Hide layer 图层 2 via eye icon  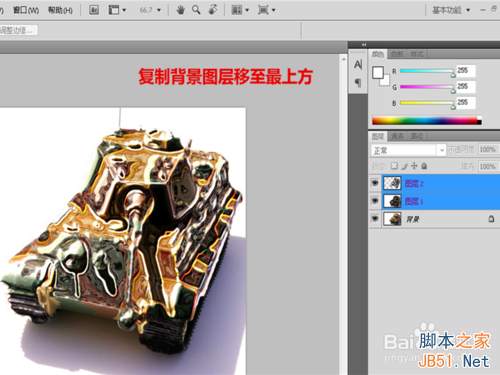[x=375, y=183]
